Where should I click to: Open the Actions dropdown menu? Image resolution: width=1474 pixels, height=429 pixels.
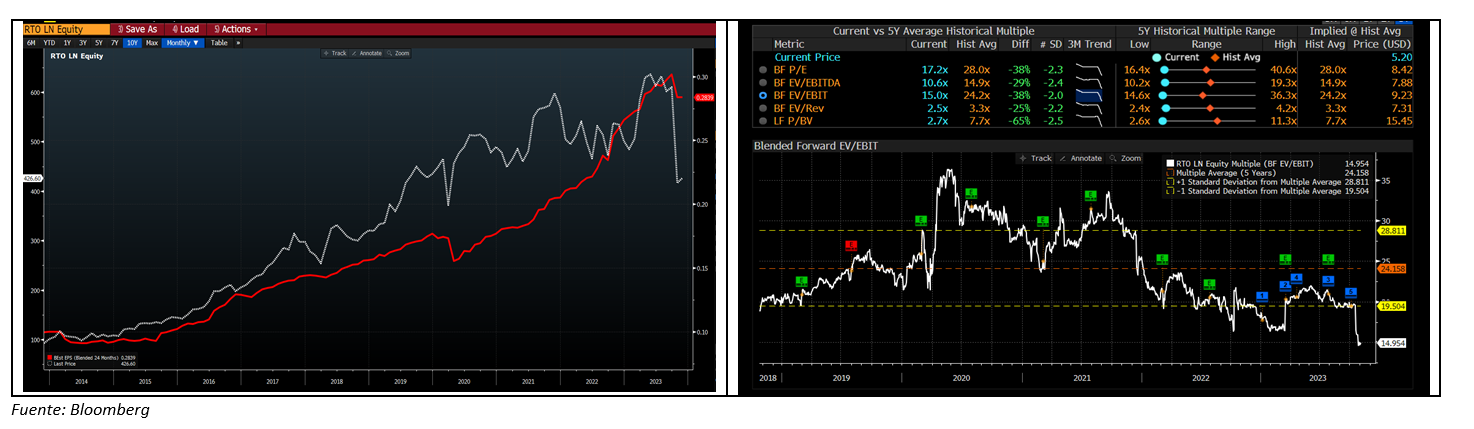coord(237,29)
